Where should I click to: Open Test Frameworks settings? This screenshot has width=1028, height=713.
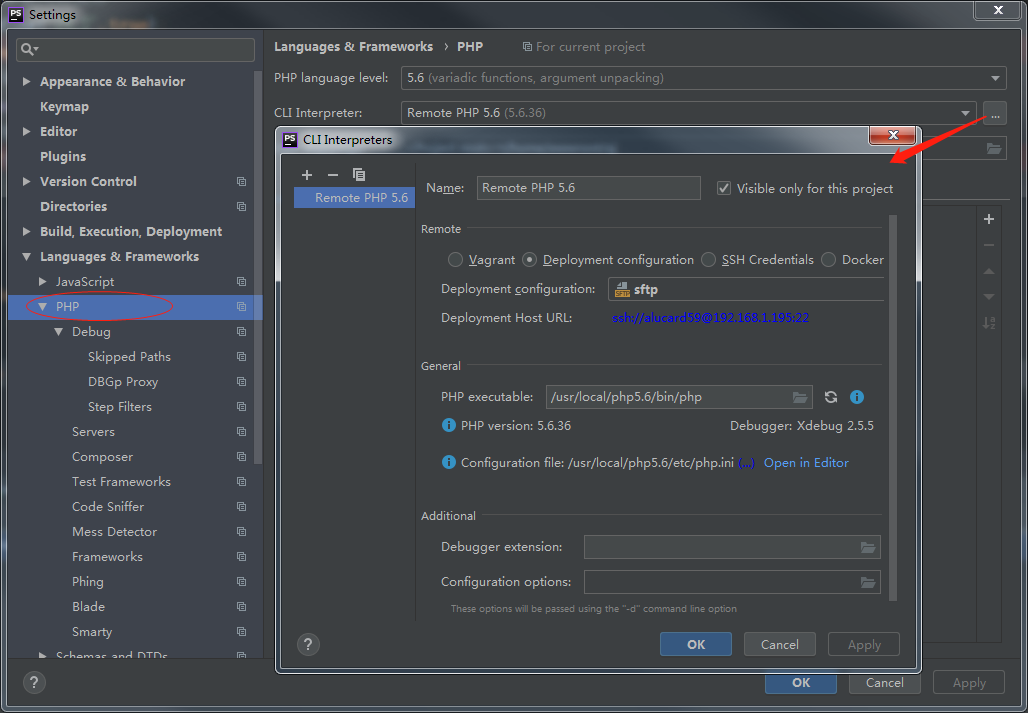[121, 482]
